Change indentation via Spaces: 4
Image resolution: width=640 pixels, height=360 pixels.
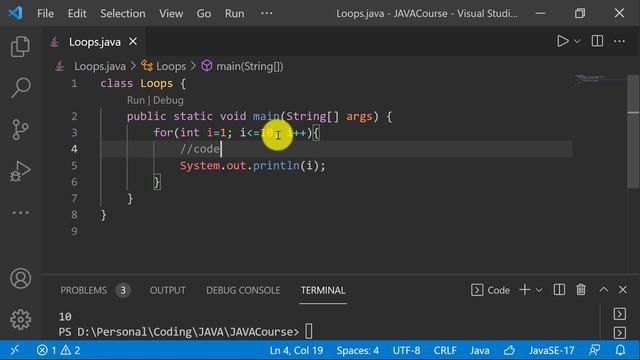pyautogui.click(x=358, y=350)
